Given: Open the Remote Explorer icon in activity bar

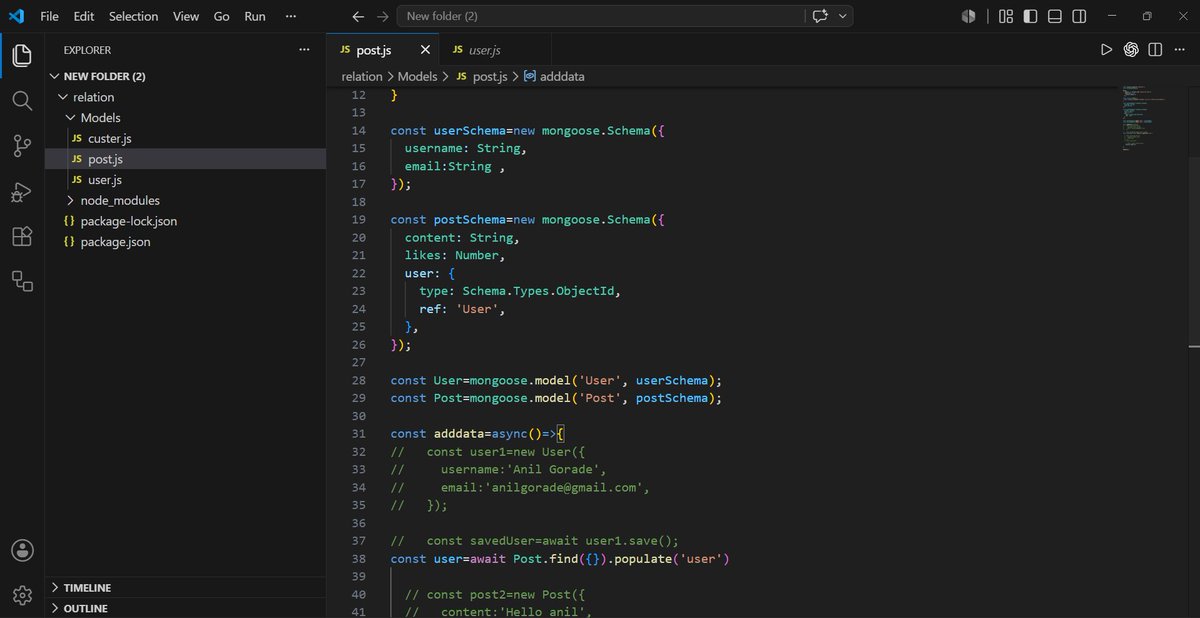Looking at the screenshot, I should 22,281.
